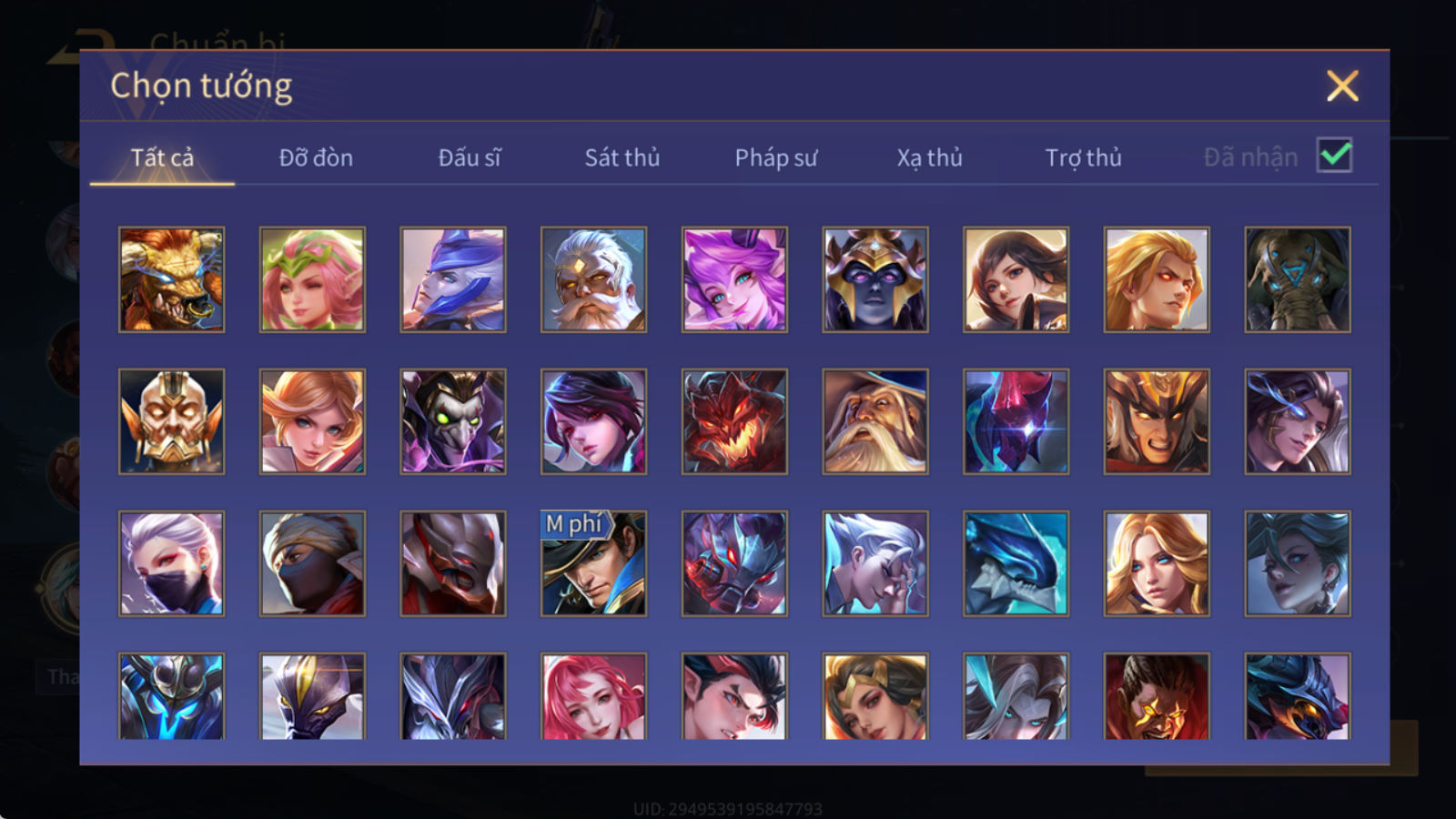This screenshot has height=819, width=1456.
Task: Pick the red lava demon hero portrait
Action: (x=734, y=421)
